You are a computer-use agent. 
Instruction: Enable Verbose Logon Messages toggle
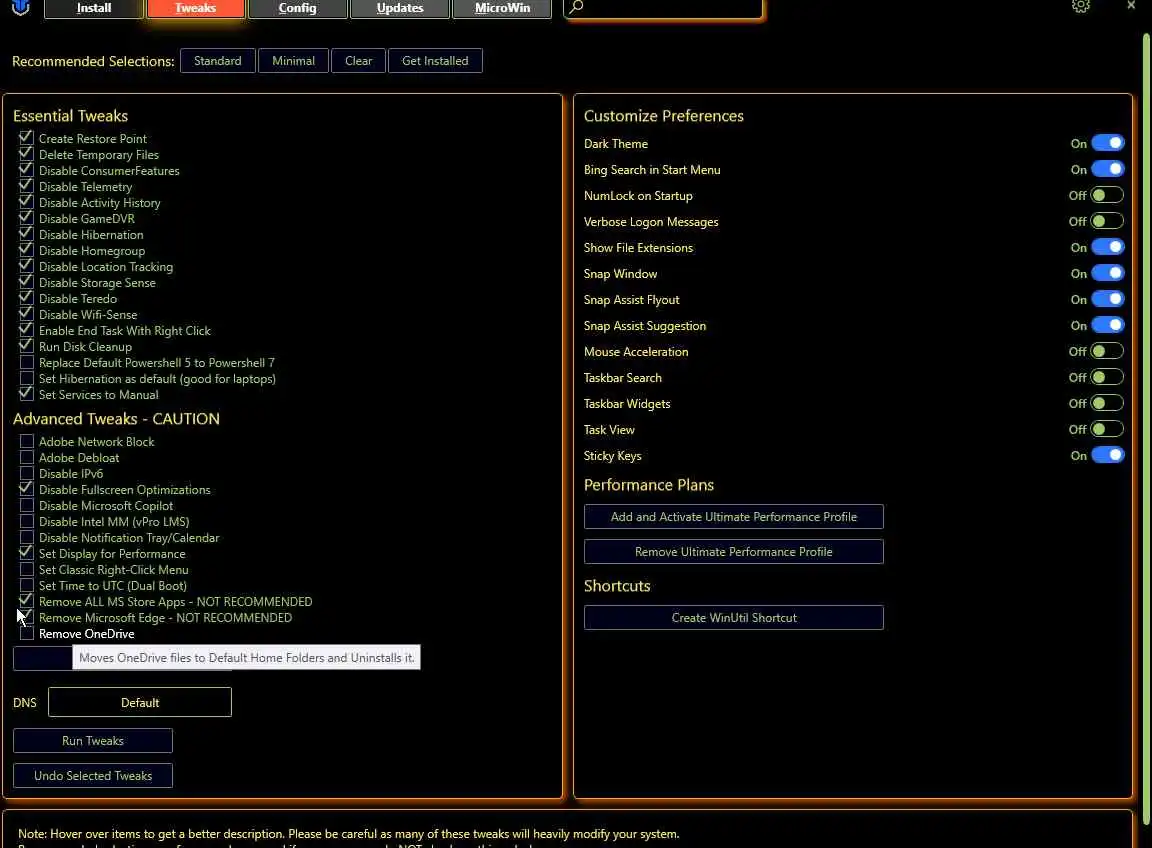click(1107, 221)
